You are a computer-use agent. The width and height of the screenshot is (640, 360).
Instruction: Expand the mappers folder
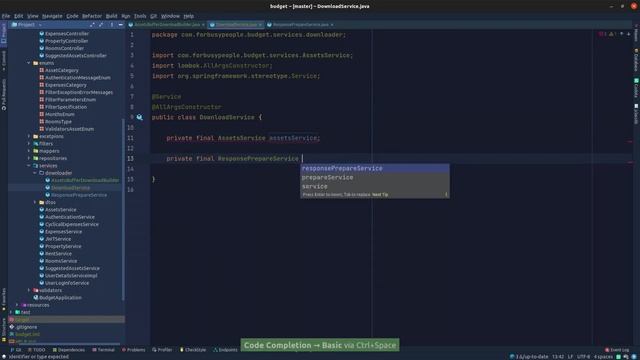point(29,151)
